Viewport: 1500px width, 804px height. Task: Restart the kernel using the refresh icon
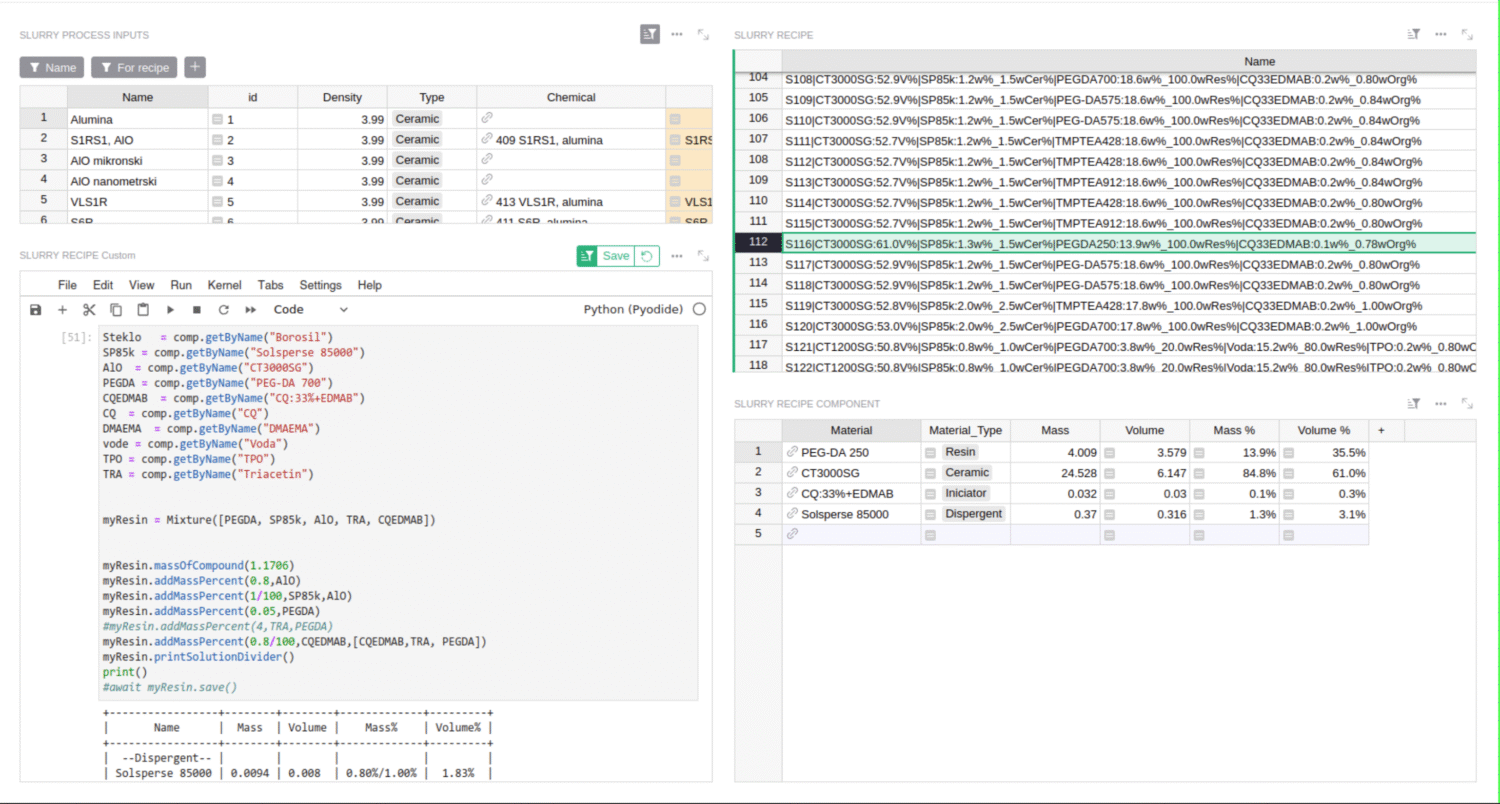224,310
